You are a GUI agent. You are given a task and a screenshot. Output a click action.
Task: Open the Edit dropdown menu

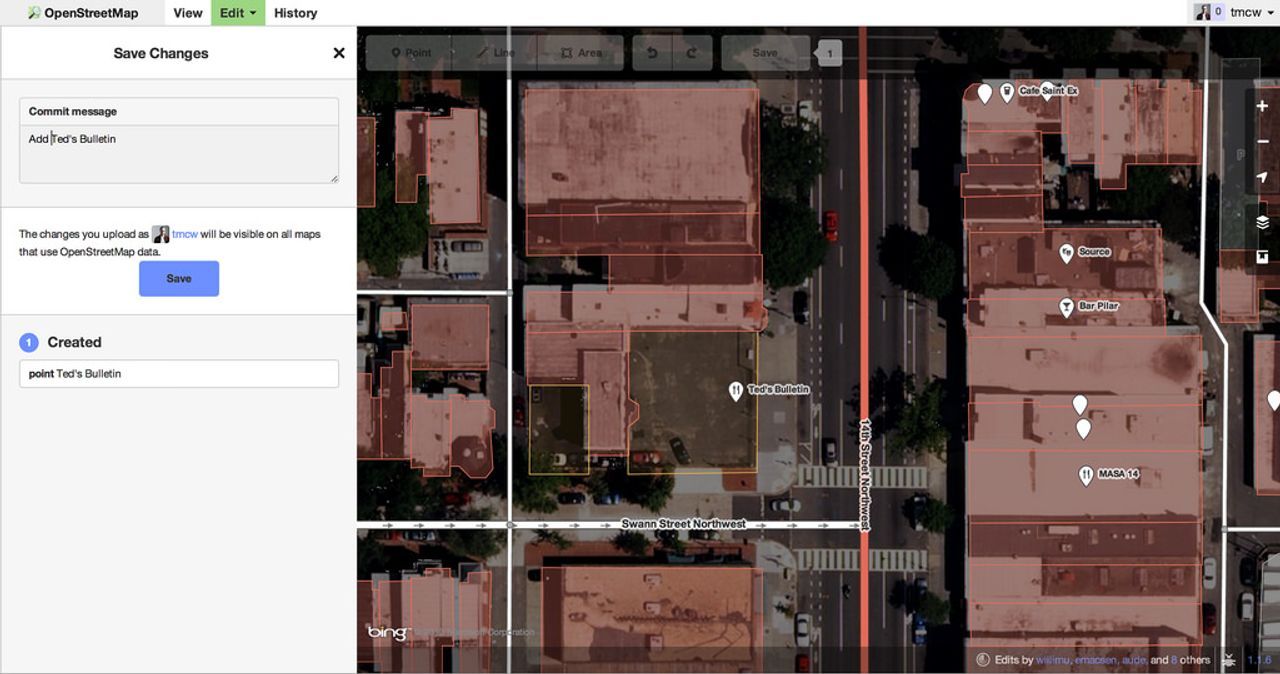point(238,13)
